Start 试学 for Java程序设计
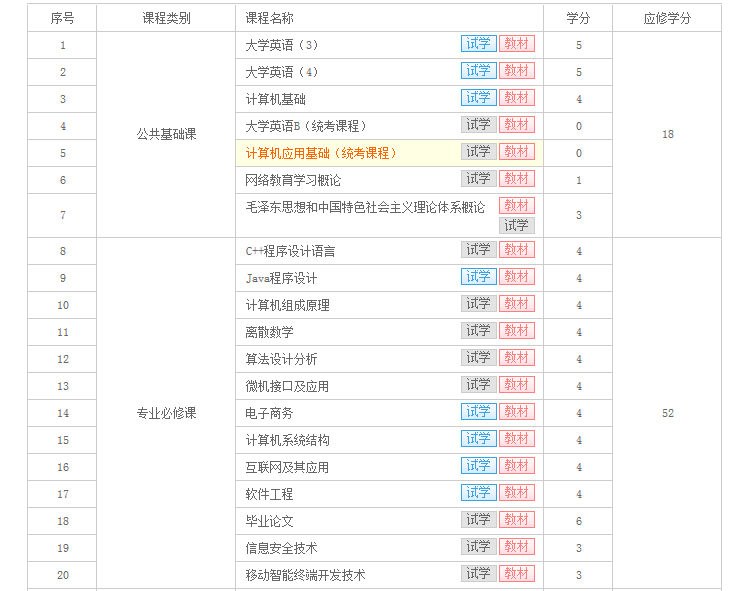This screenshot has height=591, width=751. click(x=478, y=277)
